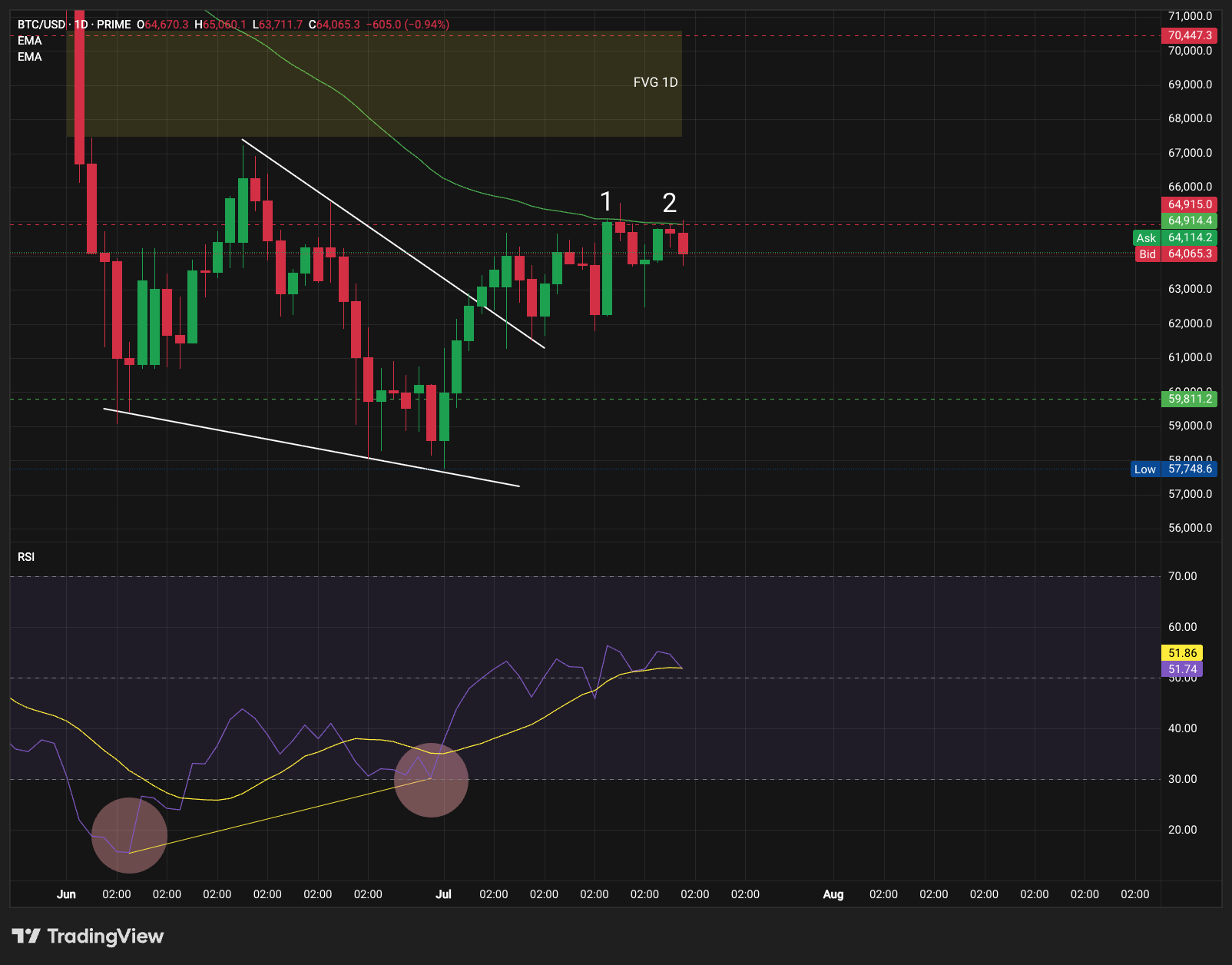This screenshot has height=965, width=1232.
Task: Click the number 2 annotation
Action: point(669,203)
